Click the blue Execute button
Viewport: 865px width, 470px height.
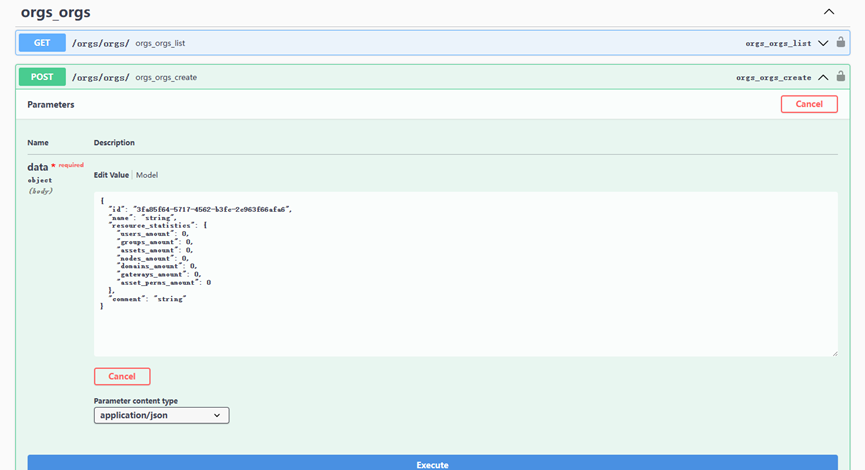click(x=432, y=464)
